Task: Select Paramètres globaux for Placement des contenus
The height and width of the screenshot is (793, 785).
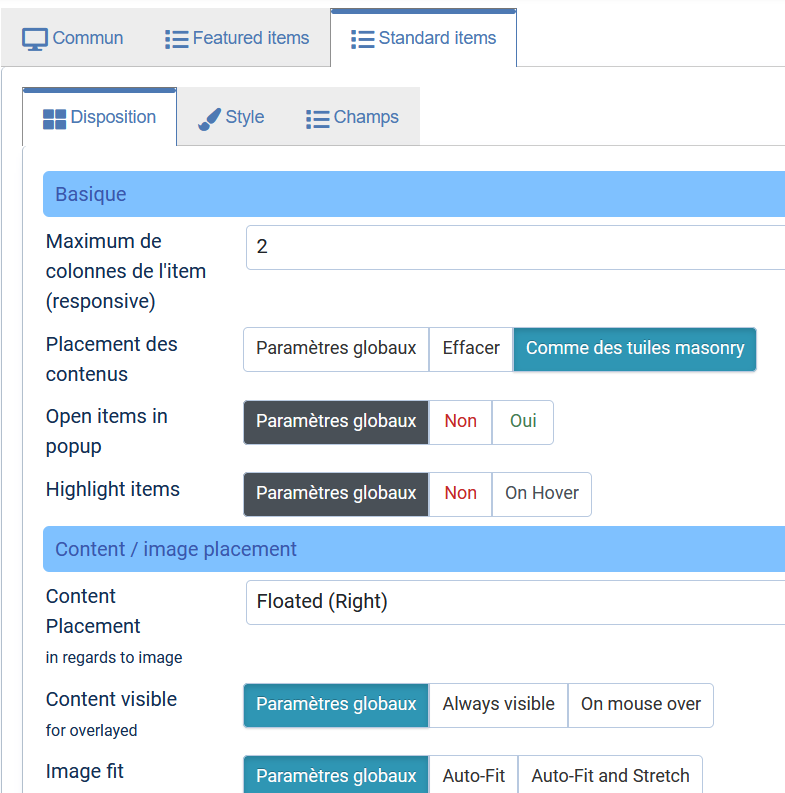Action: (336, 349)
